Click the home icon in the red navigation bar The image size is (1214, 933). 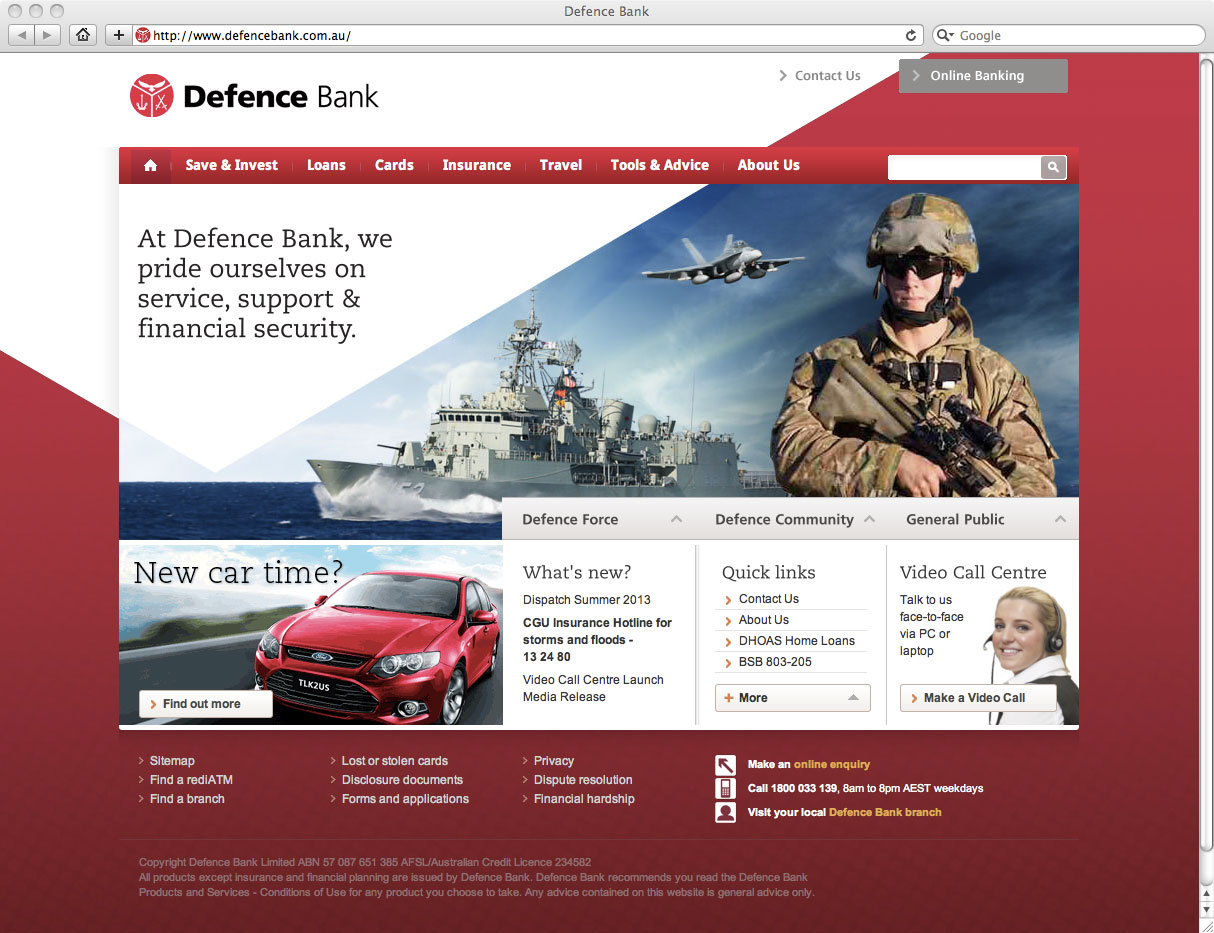150,164
